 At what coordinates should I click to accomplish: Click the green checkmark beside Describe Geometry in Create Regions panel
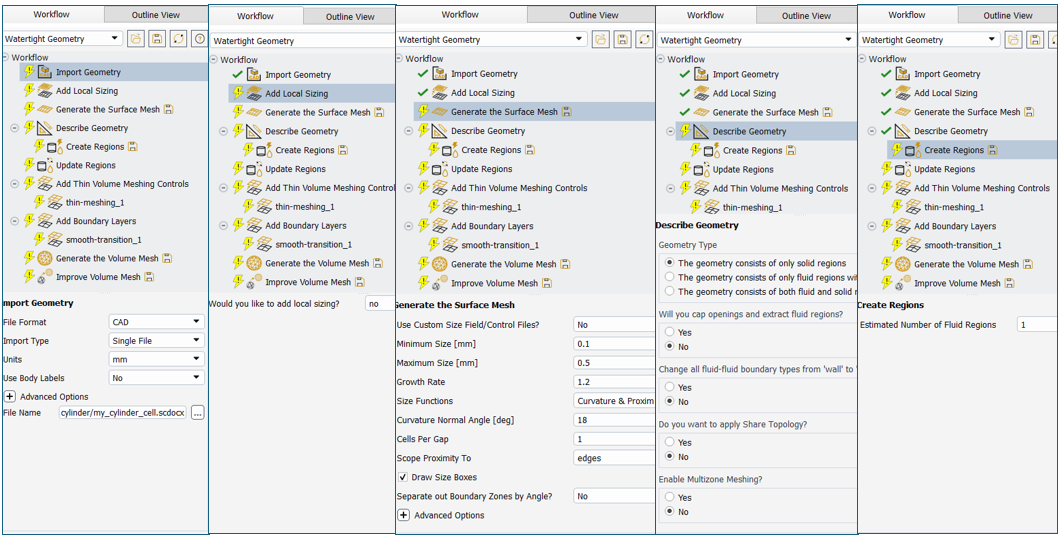(886, 131)
